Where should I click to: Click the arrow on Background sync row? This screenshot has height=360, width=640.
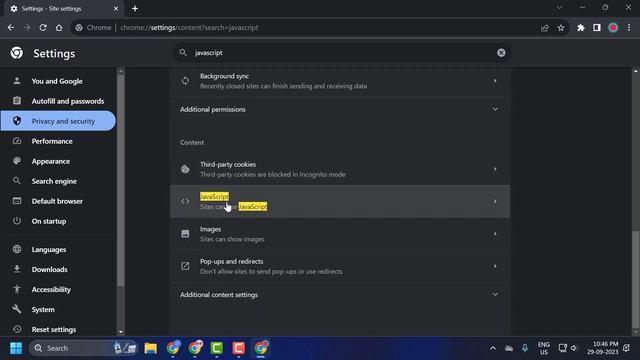click(495, 81)
